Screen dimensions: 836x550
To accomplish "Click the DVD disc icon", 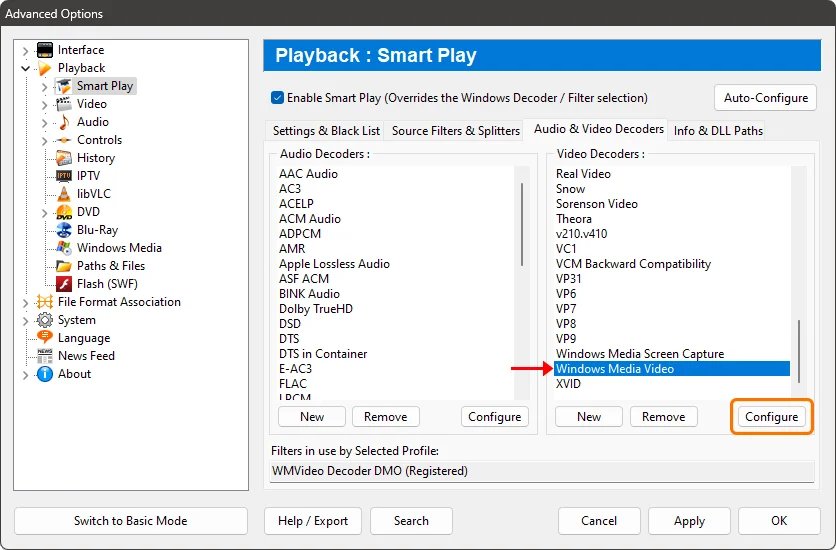I will [64, 212].
